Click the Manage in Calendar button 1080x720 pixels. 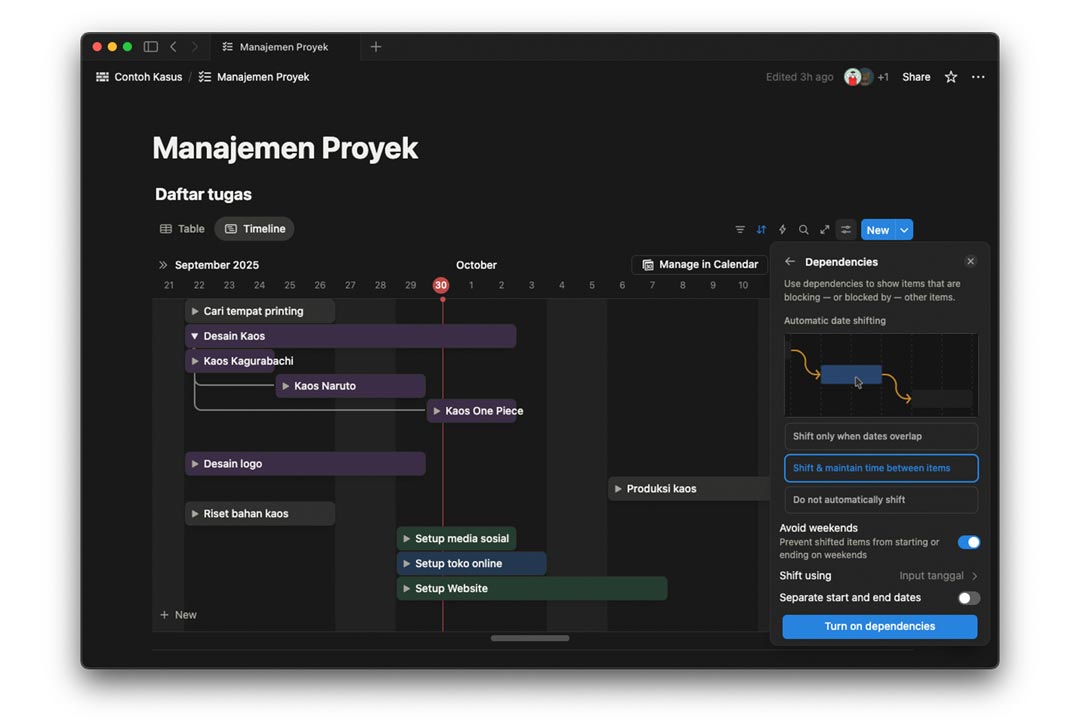pos(700,265)
